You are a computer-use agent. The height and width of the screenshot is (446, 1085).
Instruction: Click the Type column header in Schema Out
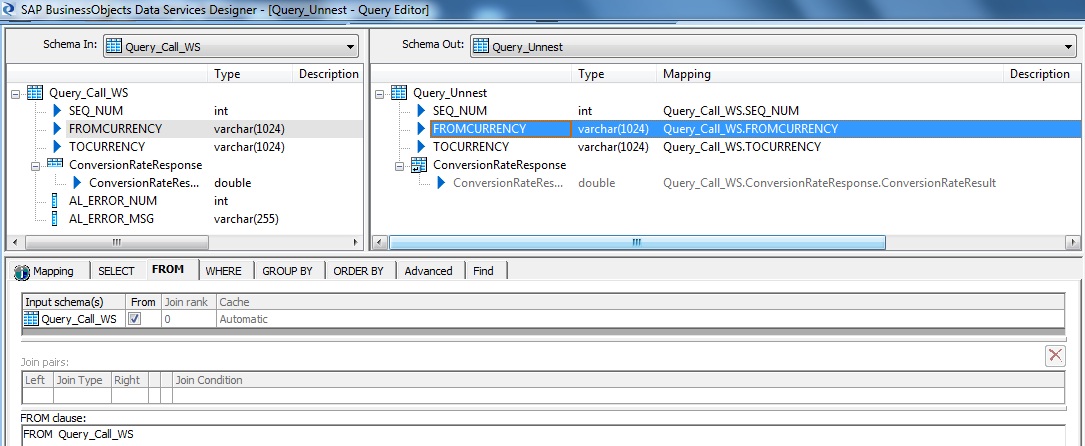click(614, 74)
